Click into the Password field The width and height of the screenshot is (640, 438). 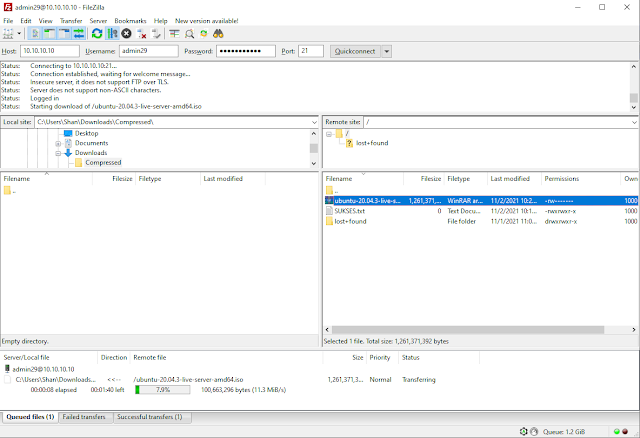(x=246, y=51)
